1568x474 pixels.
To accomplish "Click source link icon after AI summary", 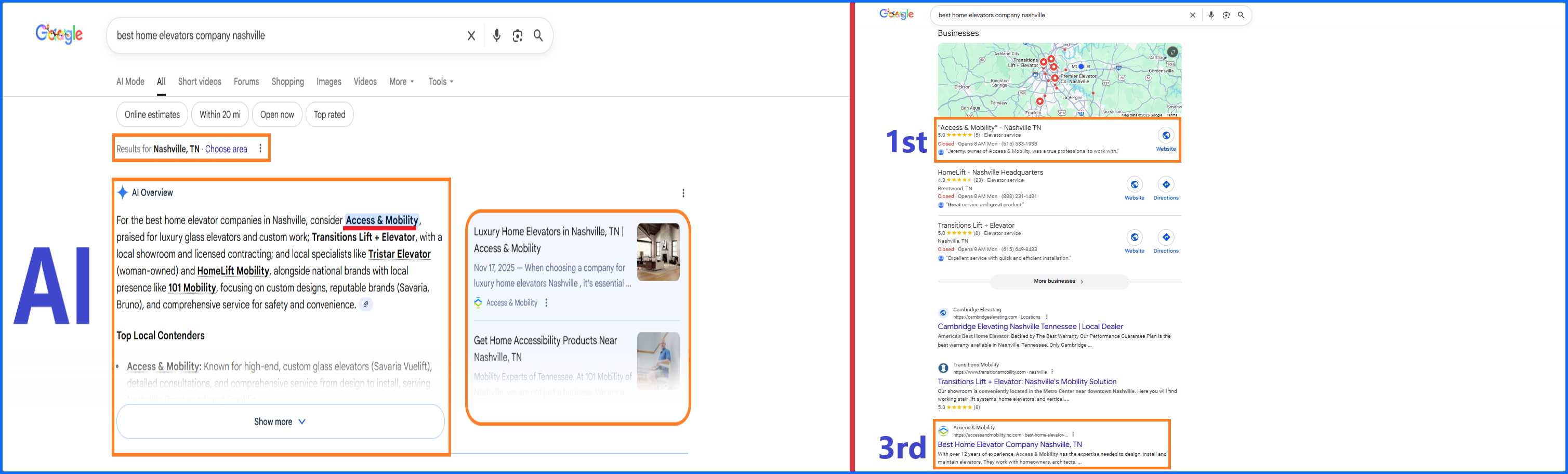I will click(x=366, y=304).
